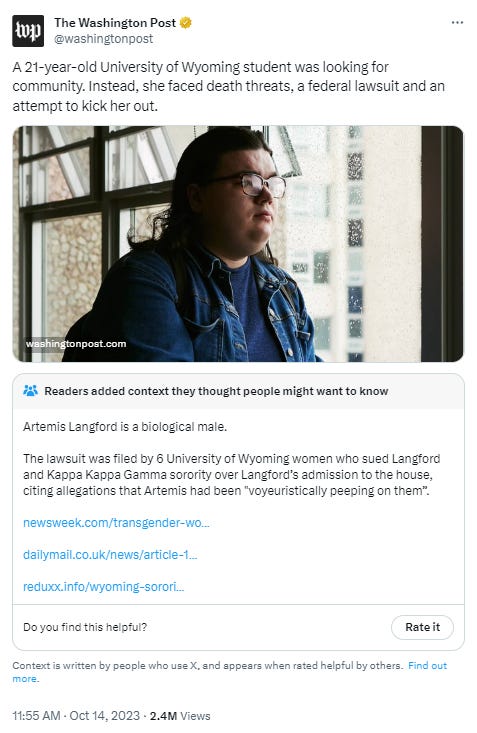The width and height of the screenshot is (477, 733).
Task: Click the context disclaimer text about X
Action: (208, 665)
